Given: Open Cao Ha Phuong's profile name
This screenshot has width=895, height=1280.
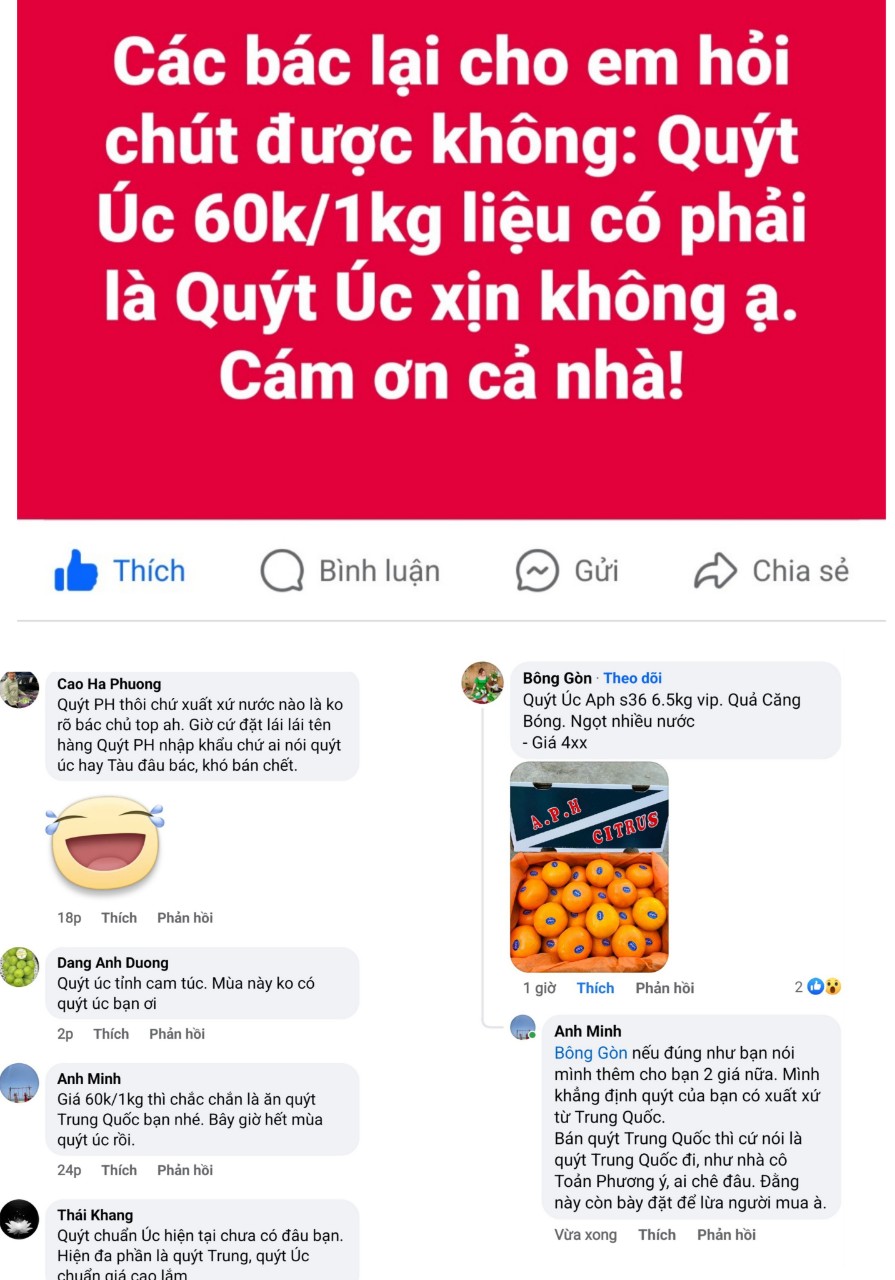Looking at the screenshot, I should pos(109,684).
